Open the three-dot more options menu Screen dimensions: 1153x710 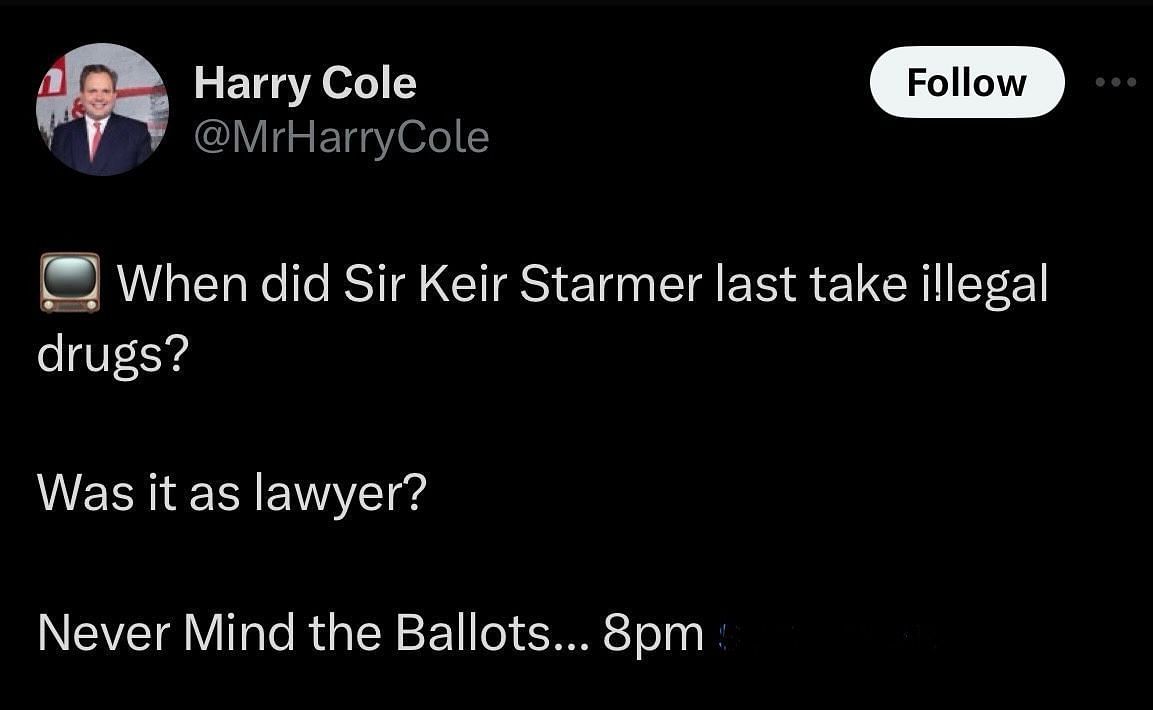click(x=1116, y=83)
